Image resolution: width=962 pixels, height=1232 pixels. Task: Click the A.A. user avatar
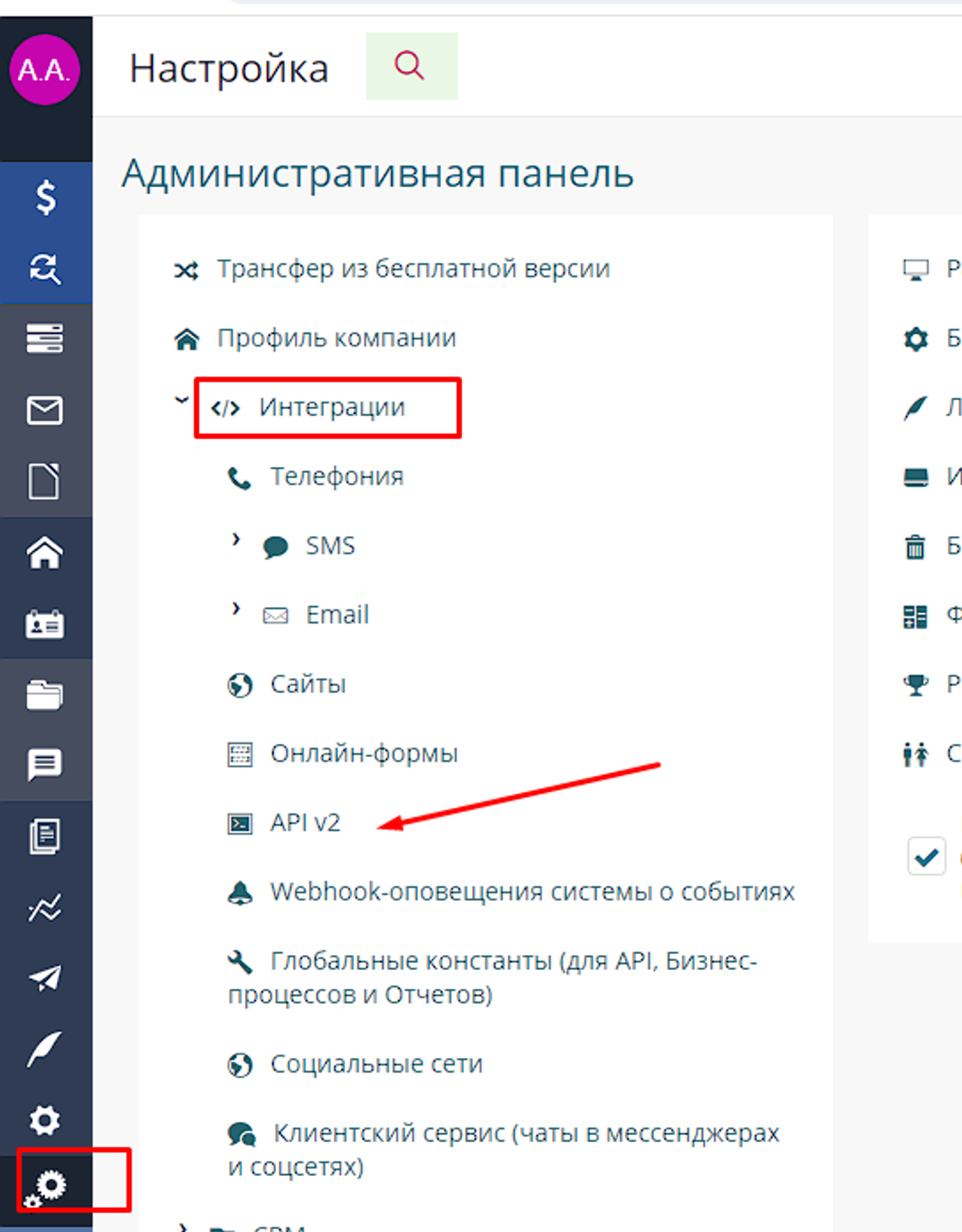click(45, 69)
